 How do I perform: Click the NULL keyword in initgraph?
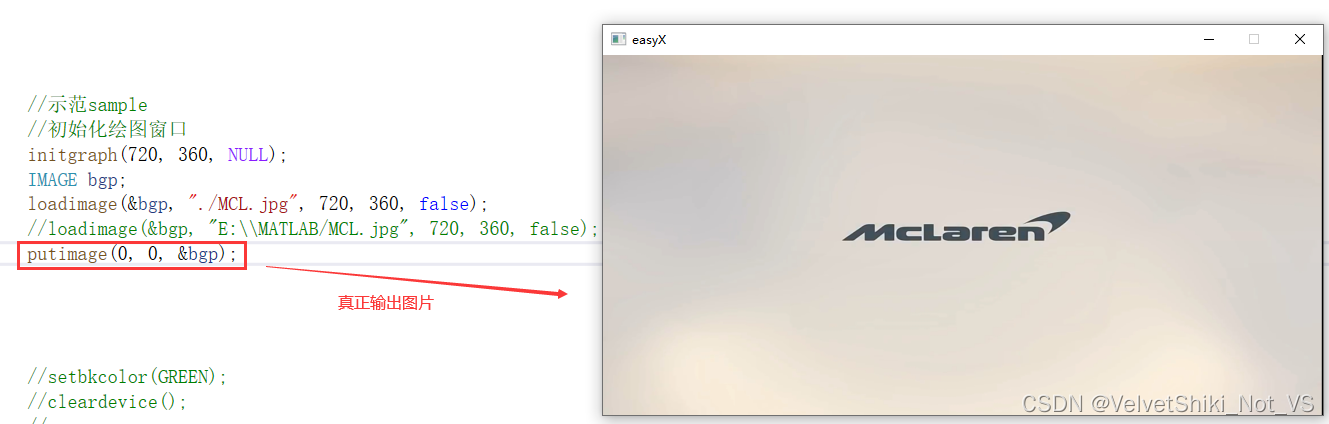(x=248, y=155)
